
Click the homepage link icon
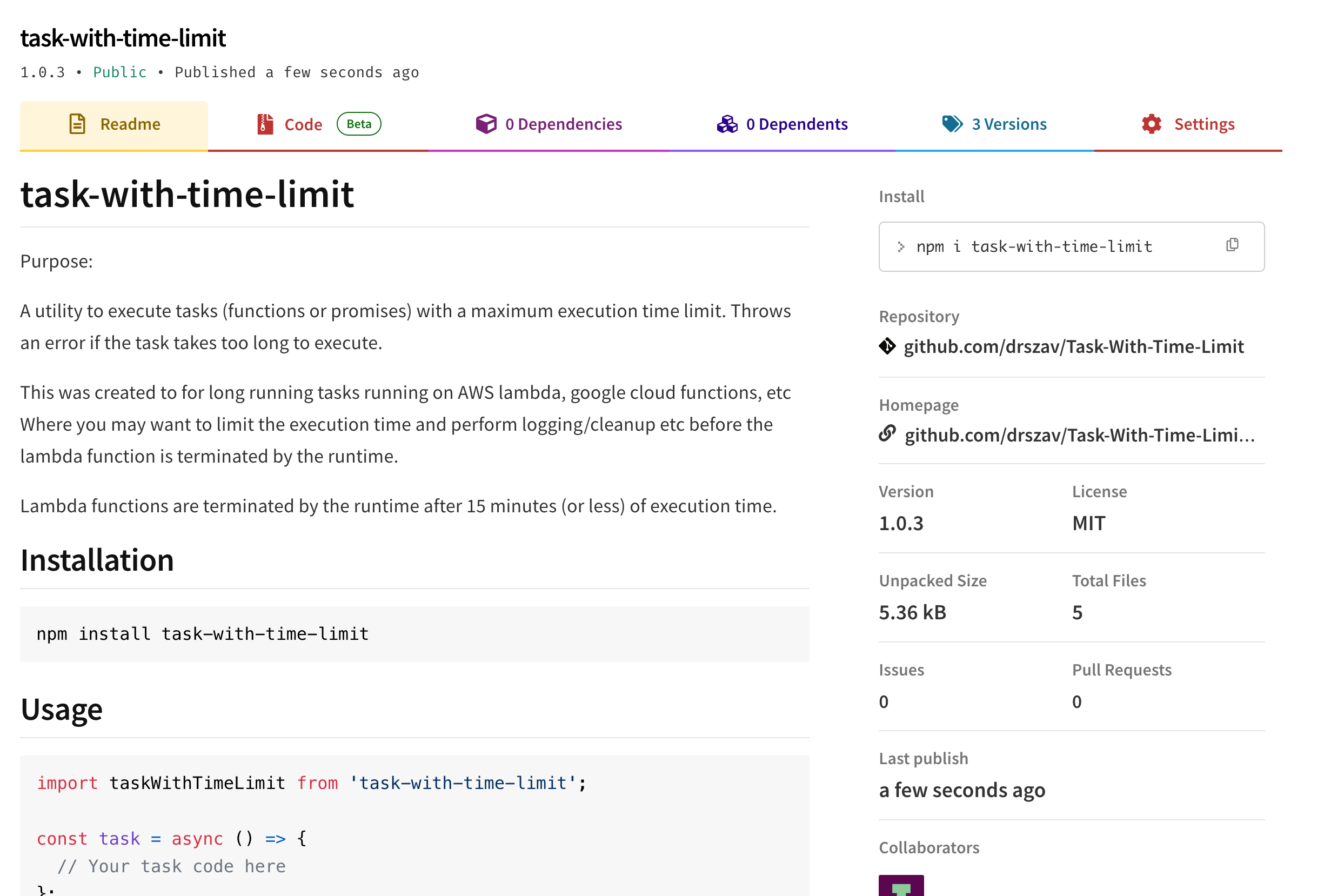tap(887, 433)
